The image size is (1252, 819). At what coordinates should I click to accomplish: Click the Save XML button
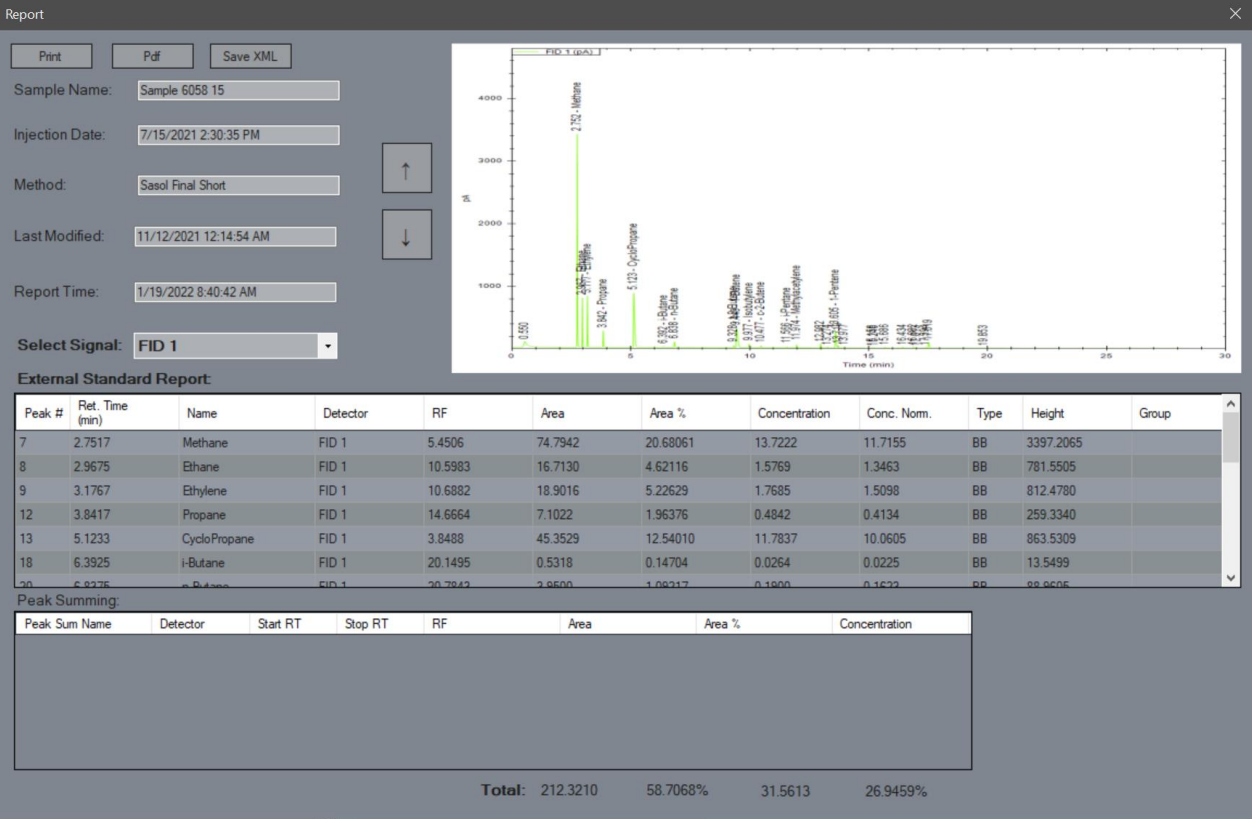(250, 57)
